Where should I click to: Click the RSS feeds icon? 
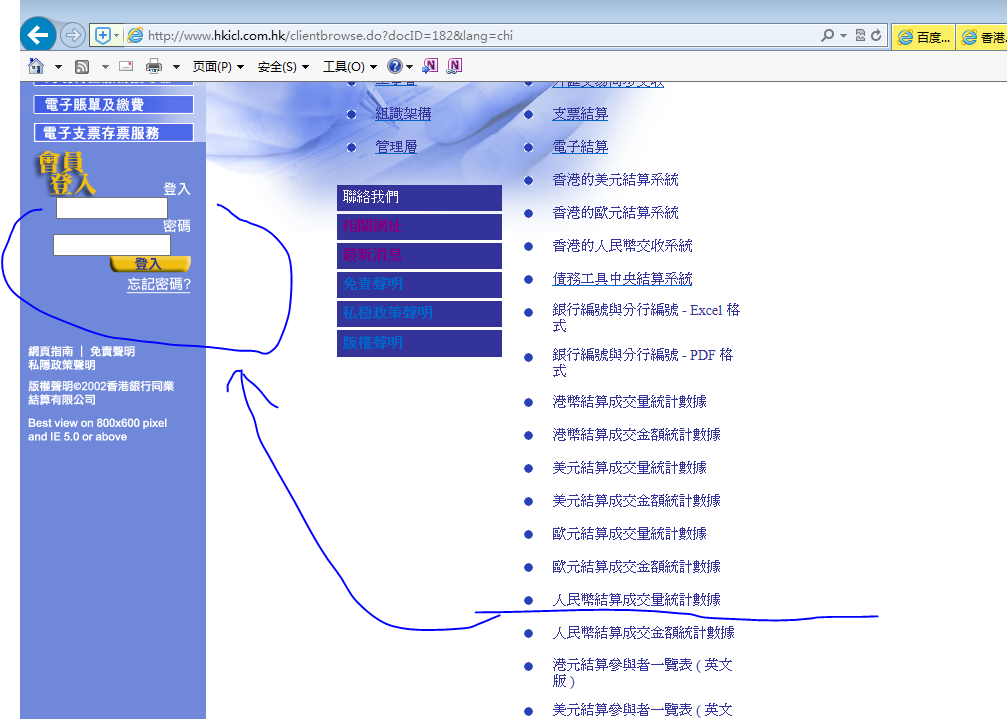[82, 67]
